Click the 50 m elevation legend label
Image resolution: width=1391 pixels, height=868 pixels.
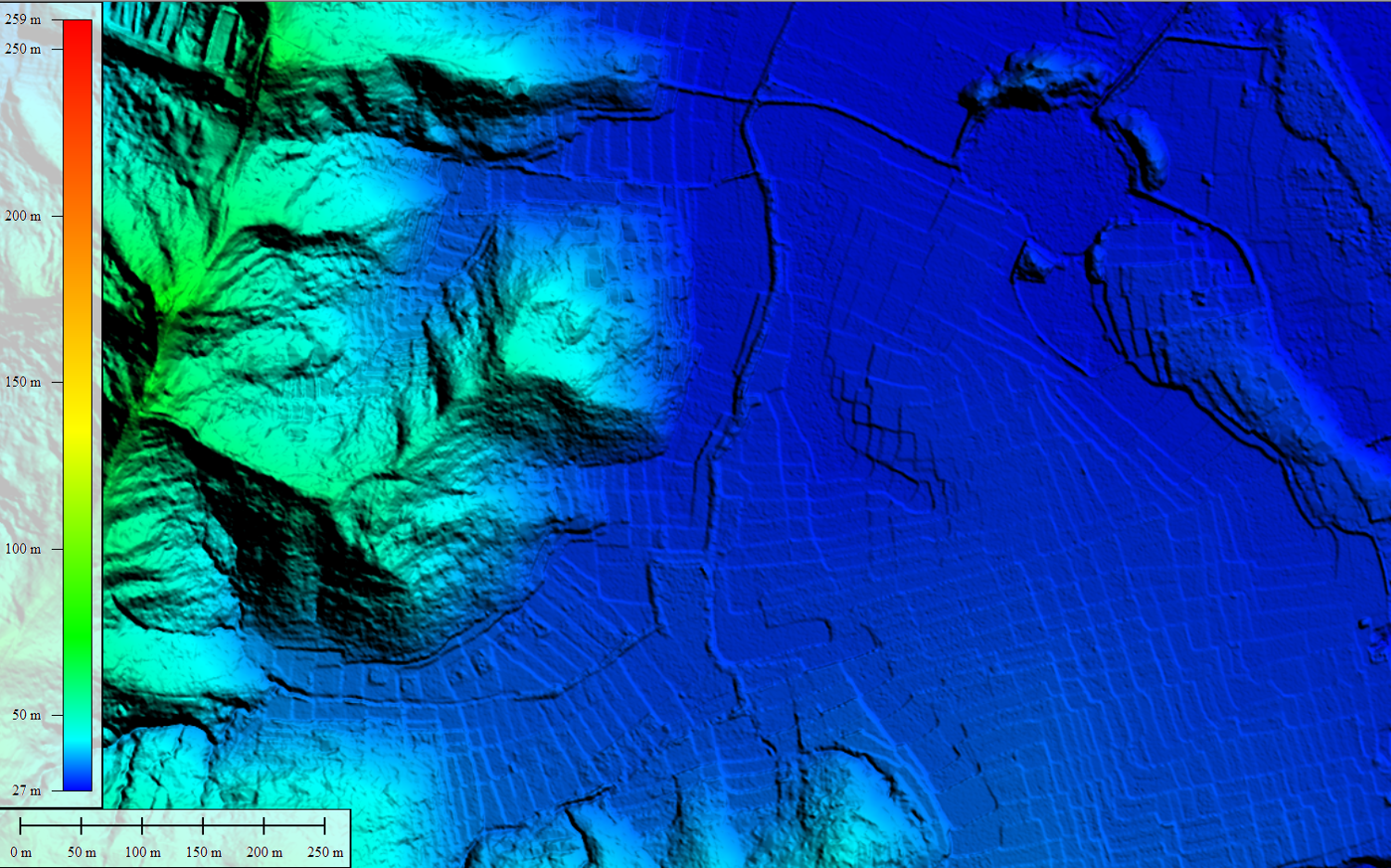tap(27, 715)
